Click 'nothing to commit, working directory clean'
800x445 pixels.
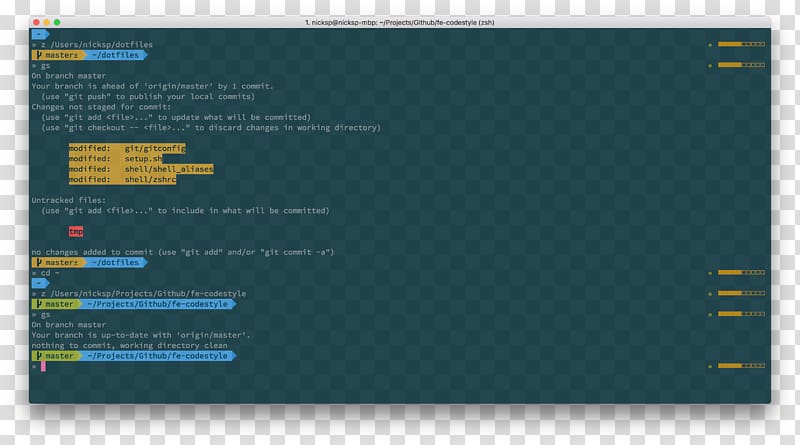(x=130, y=345)
